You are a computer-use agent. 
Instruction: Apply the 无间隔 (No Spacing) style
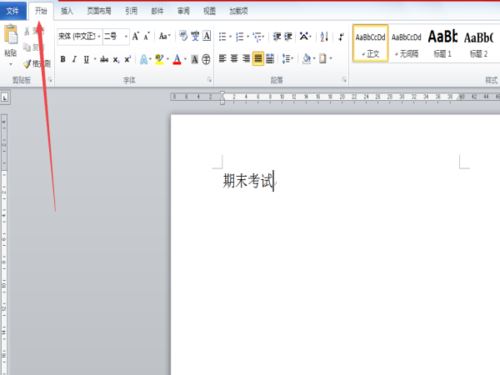pos(406,43)
